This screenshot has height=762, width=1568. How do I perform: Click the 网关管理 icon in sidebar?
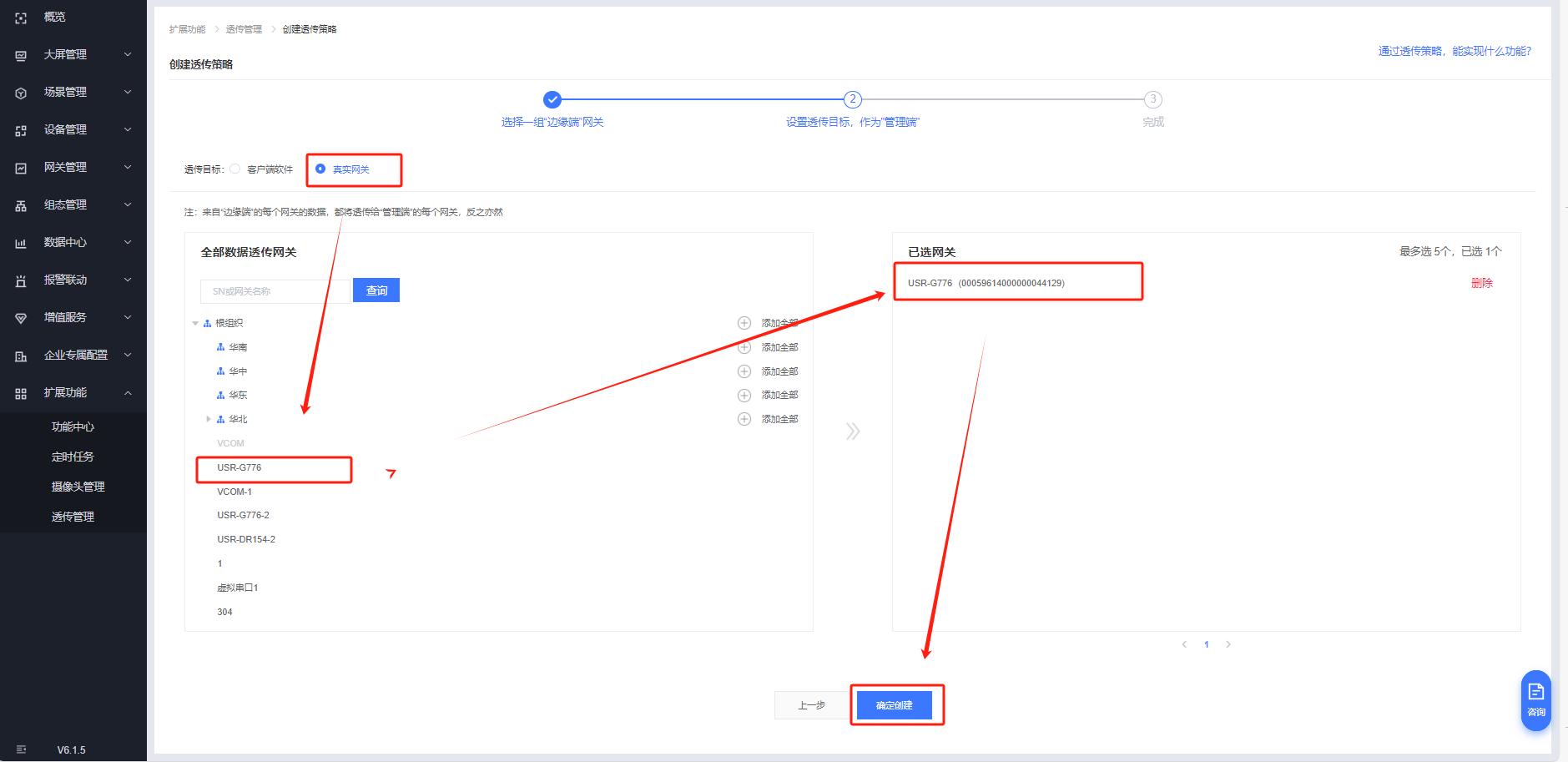click(x=21, y=168)
